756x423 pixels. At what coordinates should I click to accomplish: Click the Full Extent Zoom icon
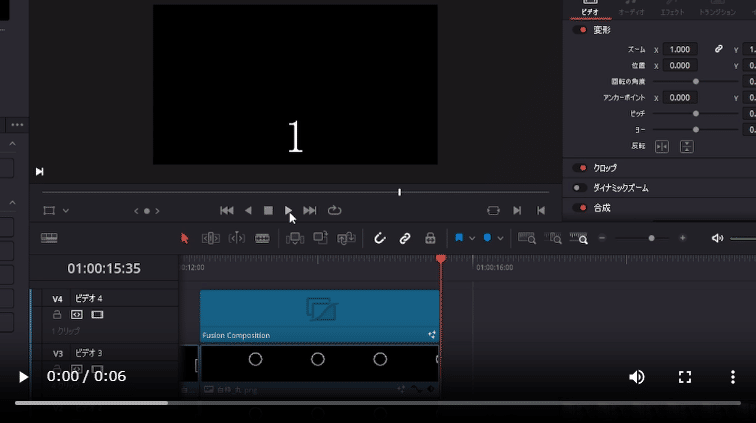(527, 238)
